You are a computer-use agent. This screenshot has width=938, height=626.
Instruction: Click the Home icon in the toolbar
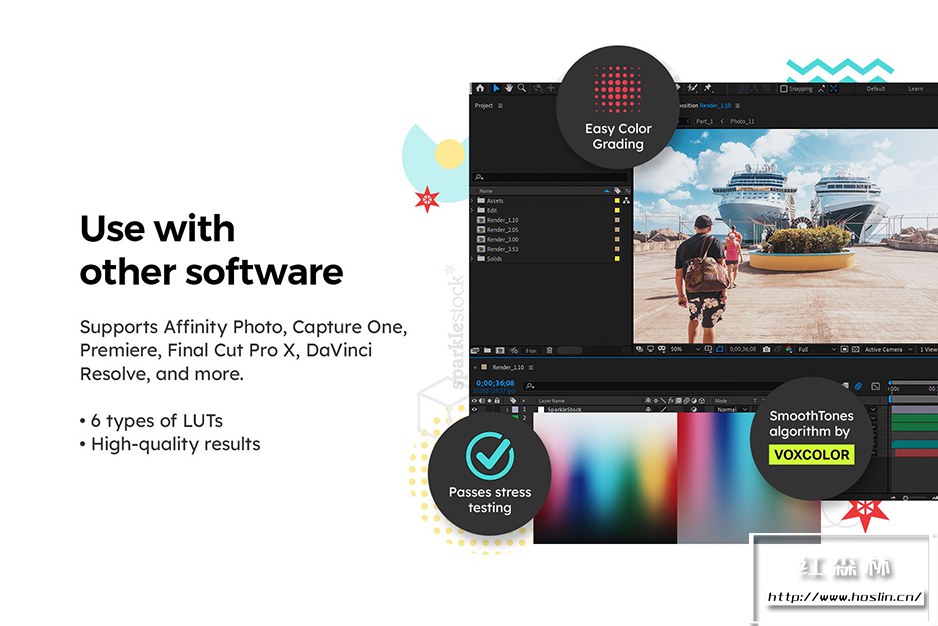480,88
